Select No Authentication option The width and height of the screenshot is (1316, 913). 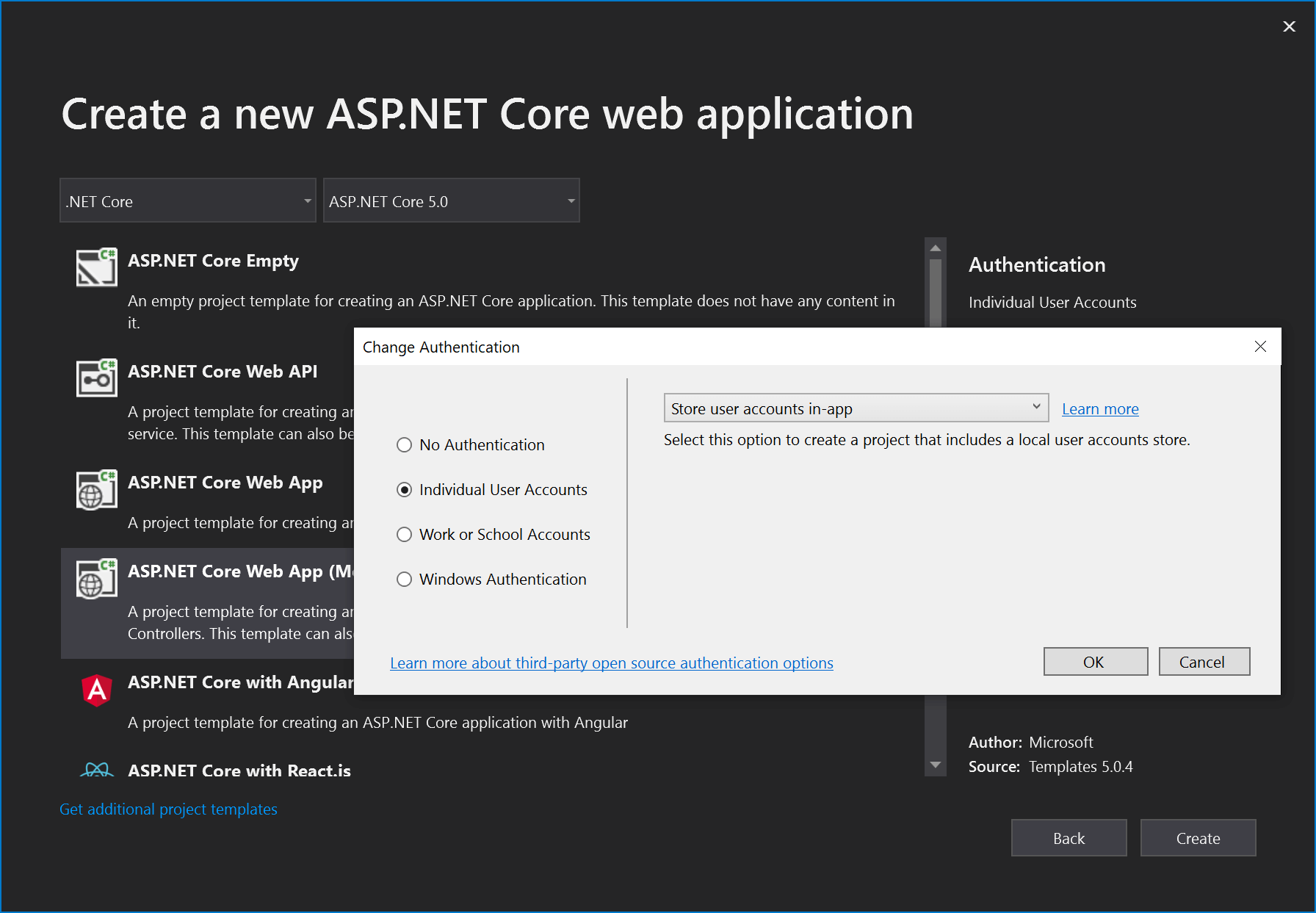pyautogui.click(x=404, y=444)
